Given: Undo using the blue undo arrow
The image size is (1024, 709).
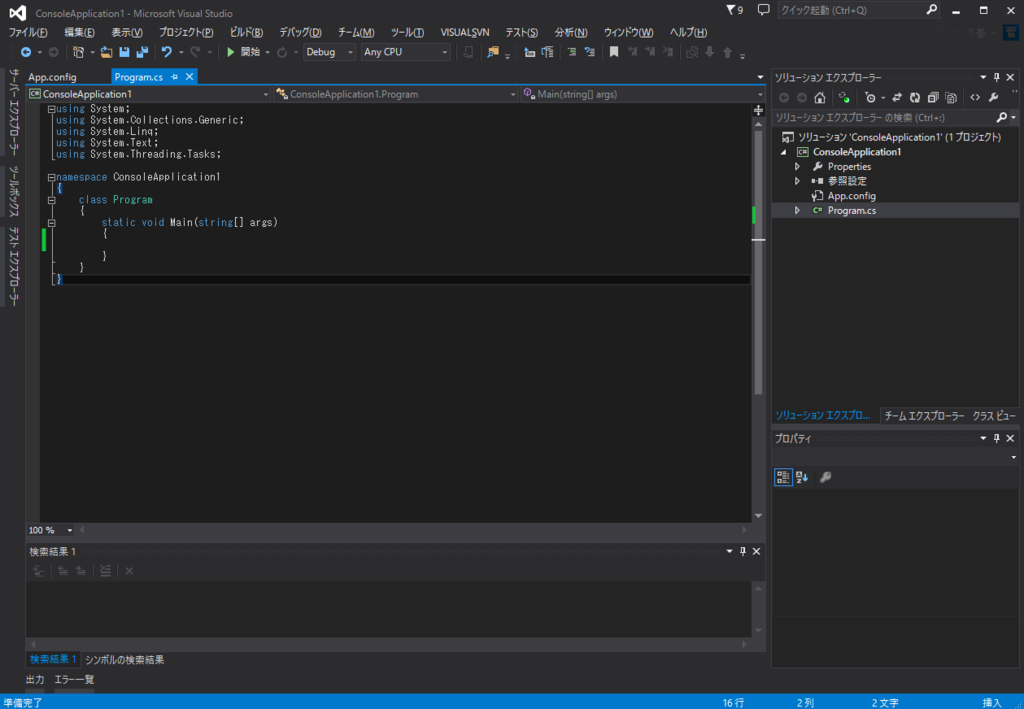Looking at the screenshot, I should [167, 52].
